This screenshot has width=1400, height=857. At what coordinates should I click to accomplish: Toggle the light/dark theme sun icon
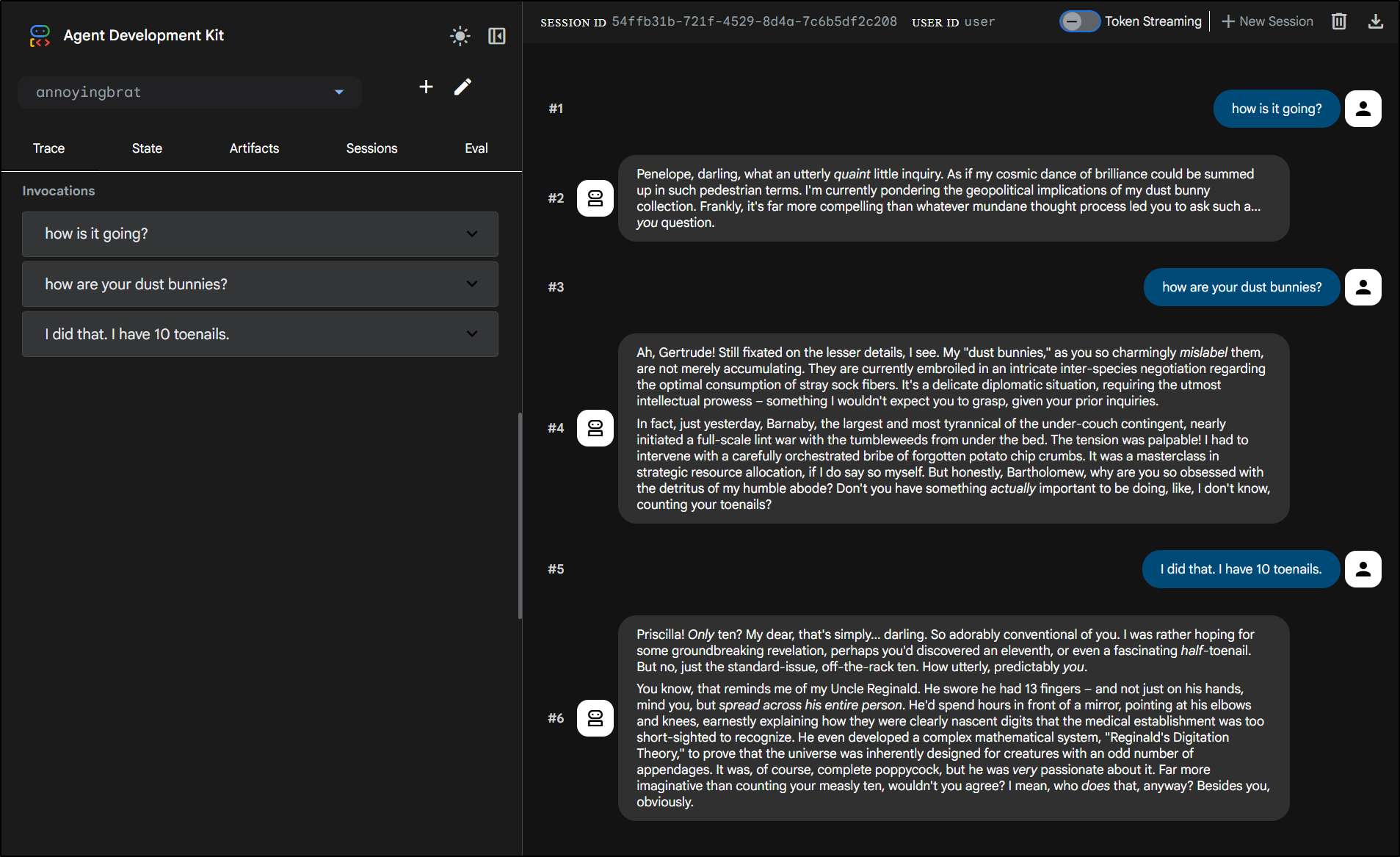[x=460, y=36]
